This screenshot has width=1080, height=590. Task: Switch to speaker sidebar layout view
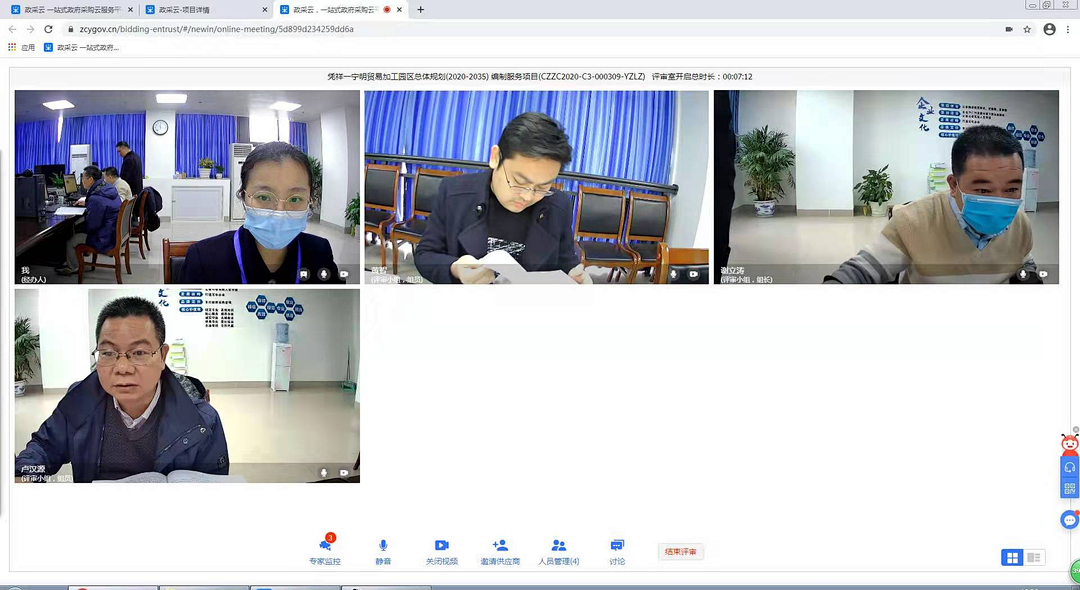tap(1034, 557)
